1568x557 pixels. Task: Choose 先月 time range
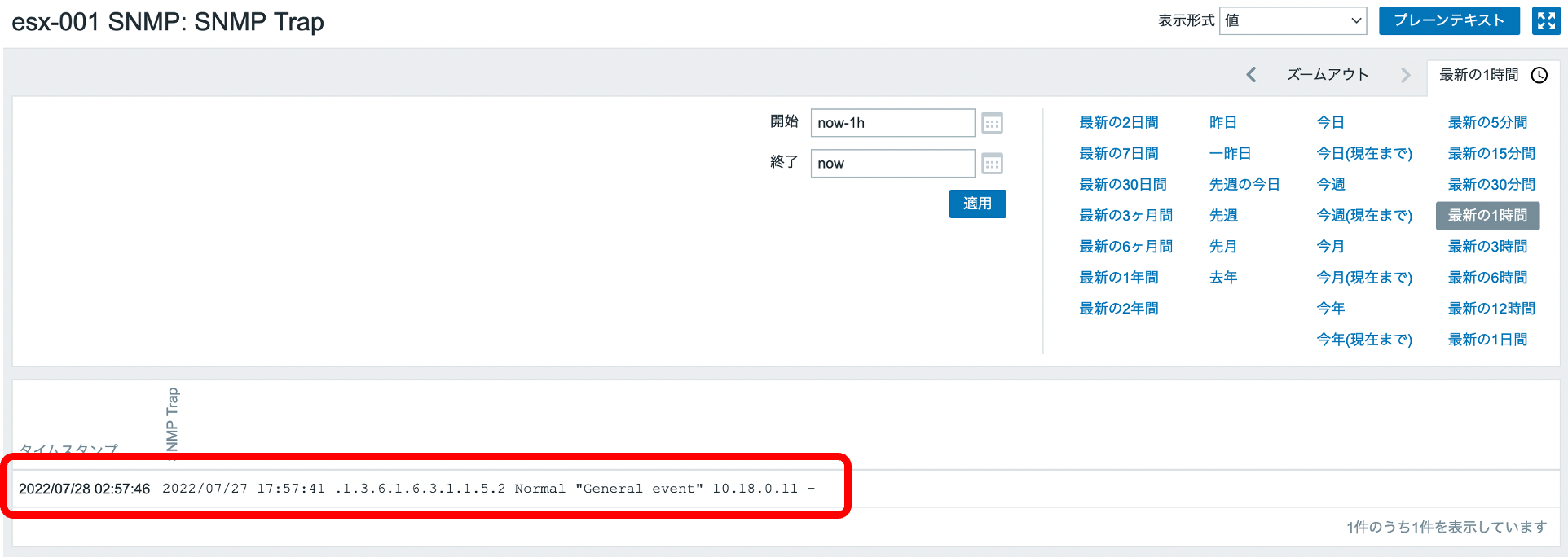coord(1222,246)
